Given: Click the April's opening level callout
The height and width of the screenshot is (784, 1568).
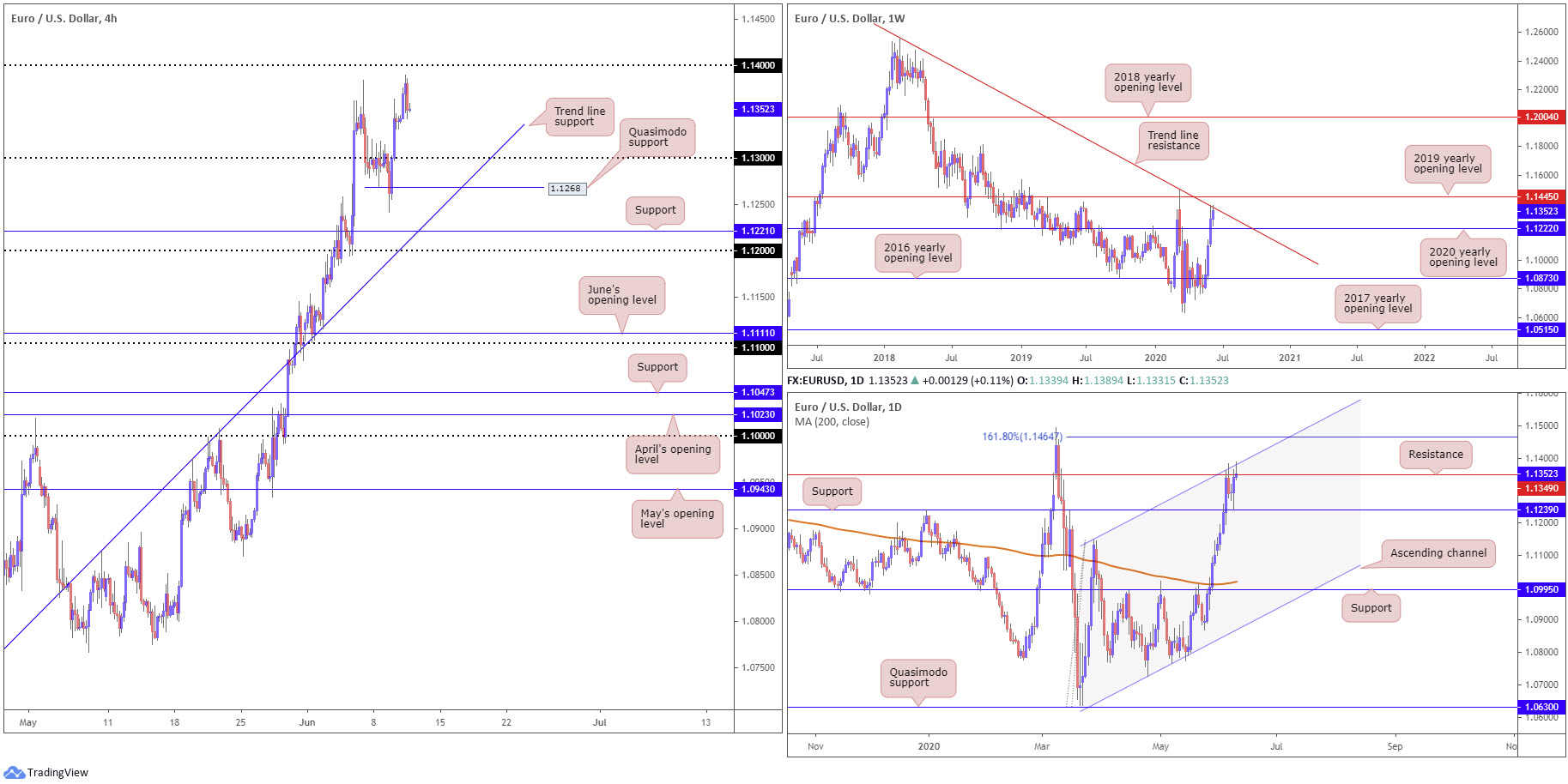Looking at the screenshot, I should pos(673,455).
